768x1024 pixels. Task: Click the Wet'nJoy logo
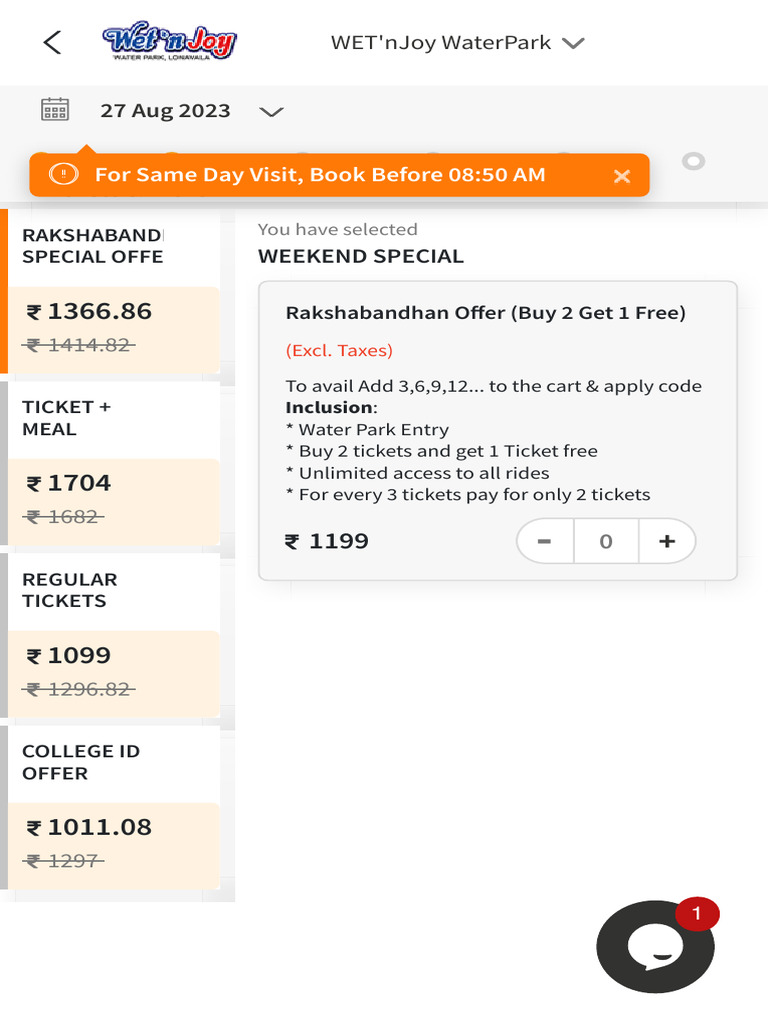[169, 43]
